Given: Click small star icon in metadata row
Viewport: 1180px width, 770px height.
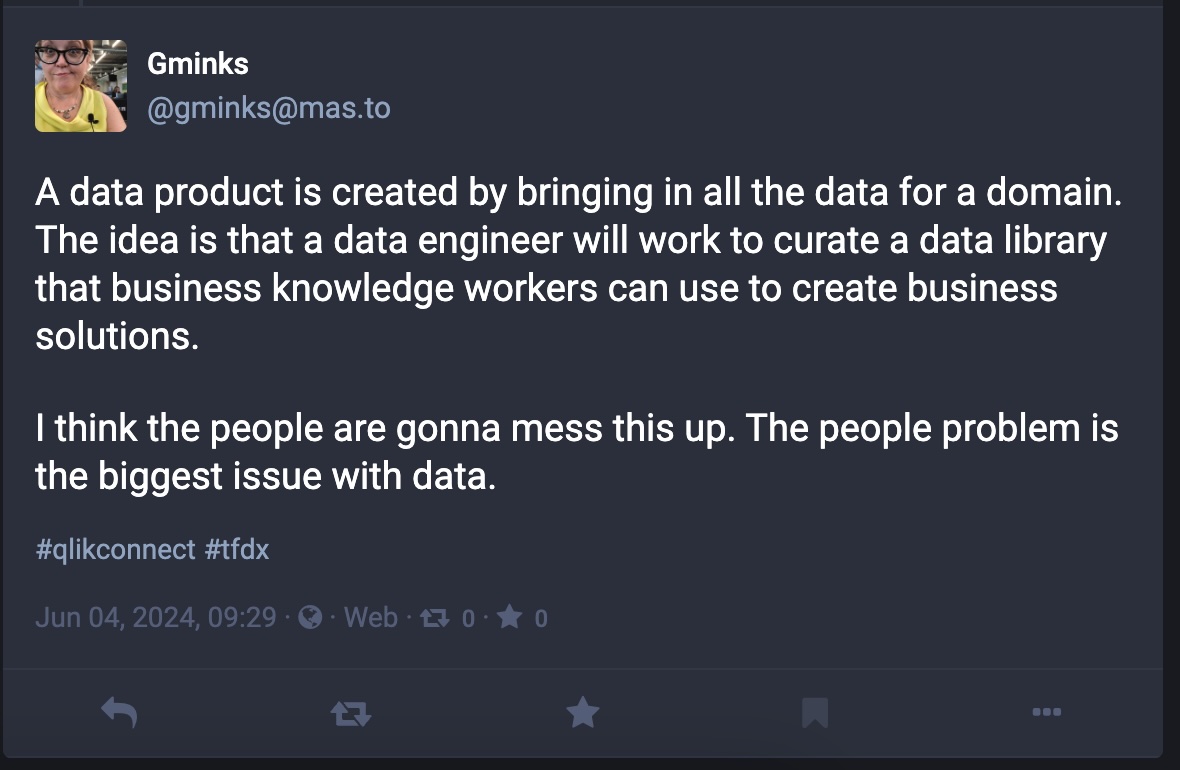Looking at the screenshot, I should click(x=509, y=617).
